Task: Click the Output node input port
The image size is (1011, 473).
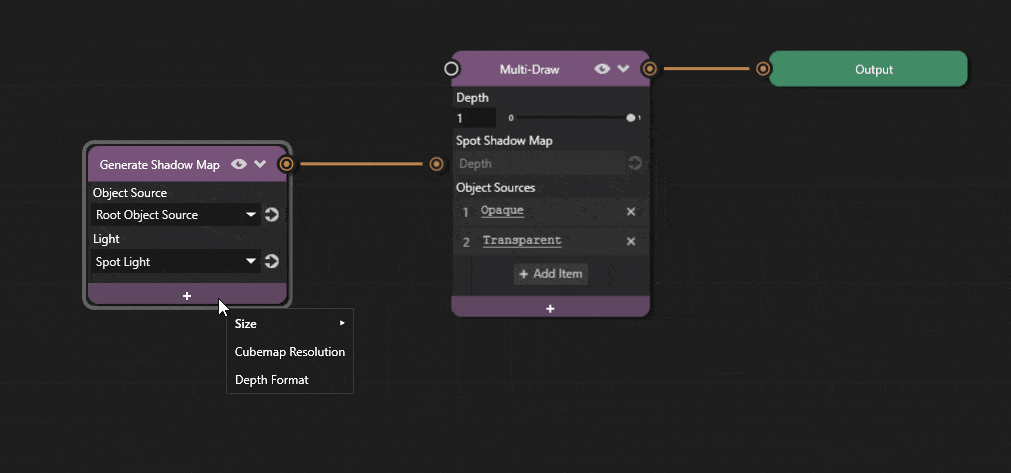Action: click(764, 69)
